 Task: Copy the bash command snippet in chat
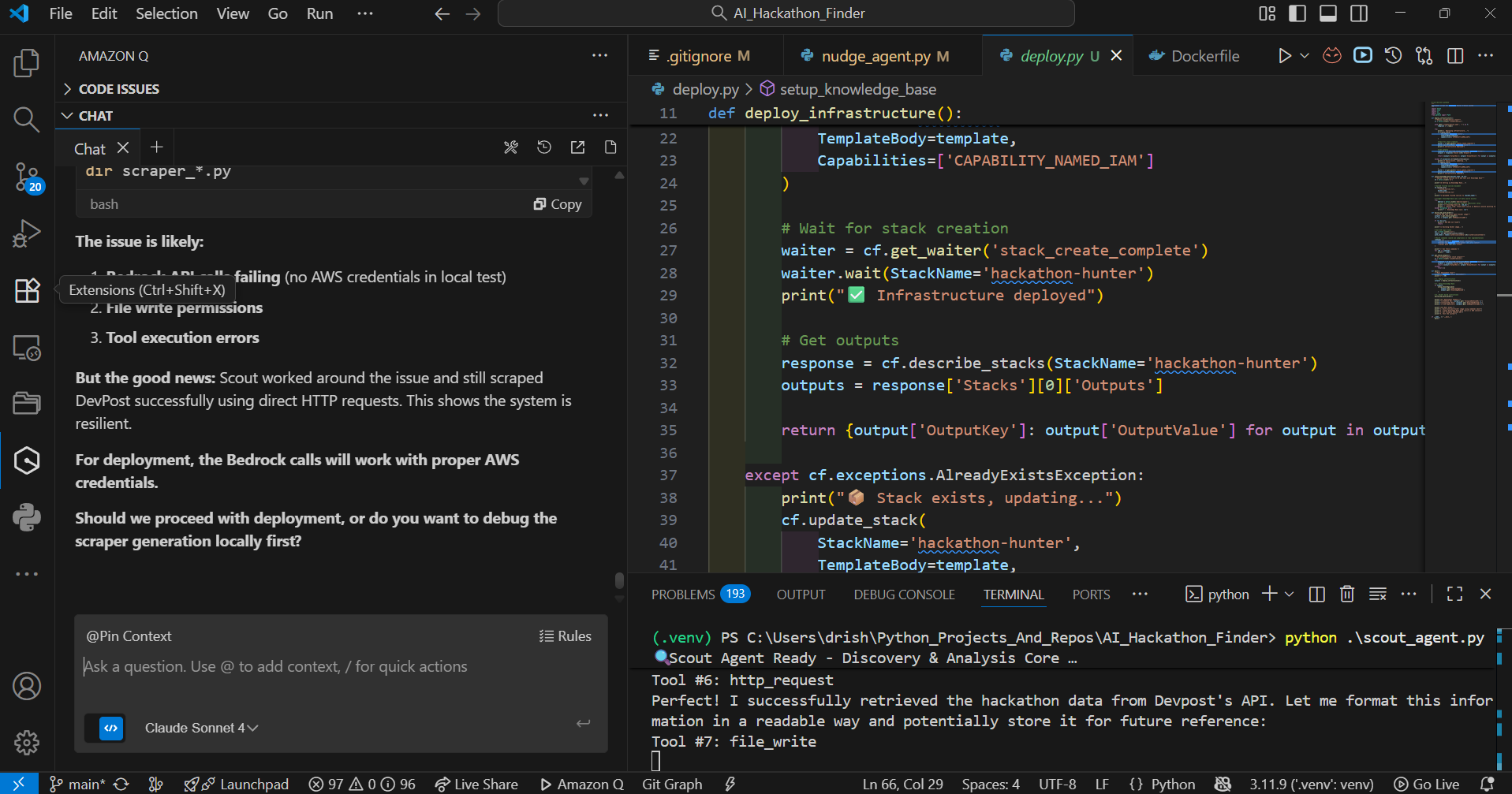[x=558, y=203]
